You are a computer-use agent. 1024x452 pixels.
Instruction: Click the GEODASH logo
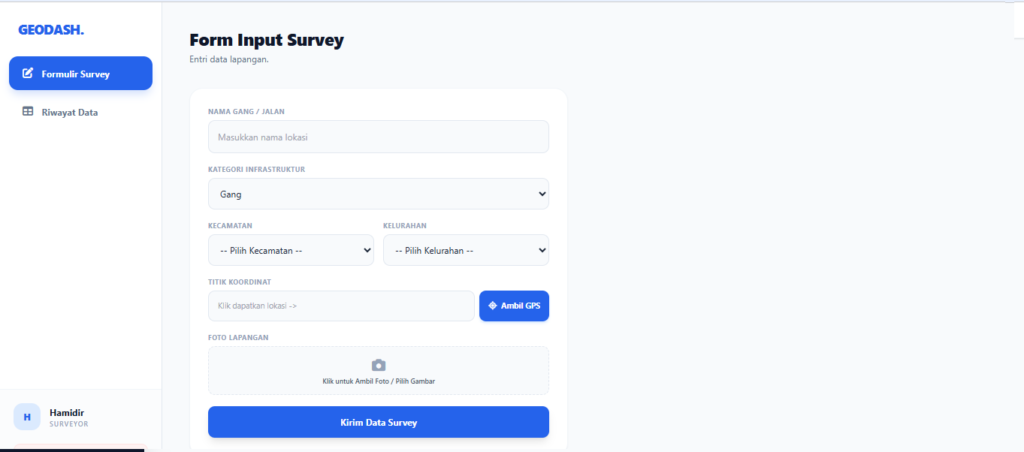[x=51, y=30]
